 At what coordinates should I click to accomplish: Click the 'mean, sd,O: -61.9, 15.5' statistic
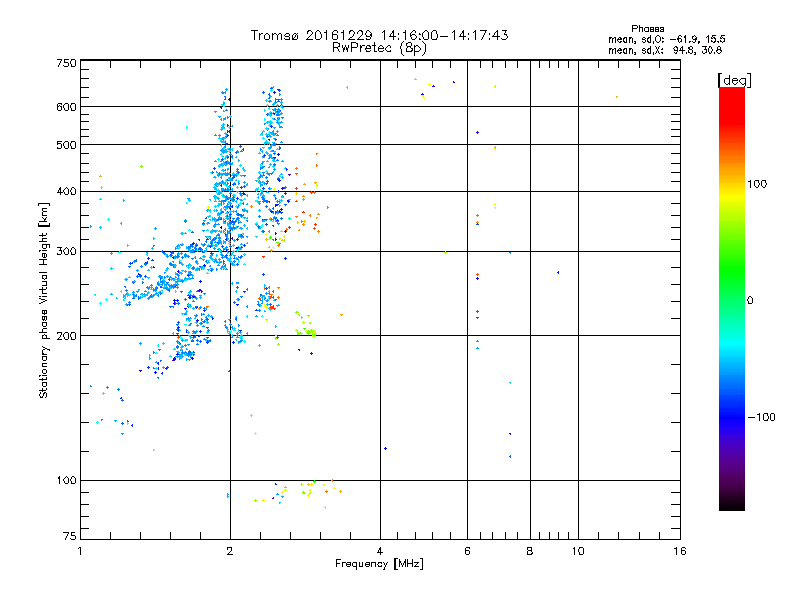click(x=666, y=39)
